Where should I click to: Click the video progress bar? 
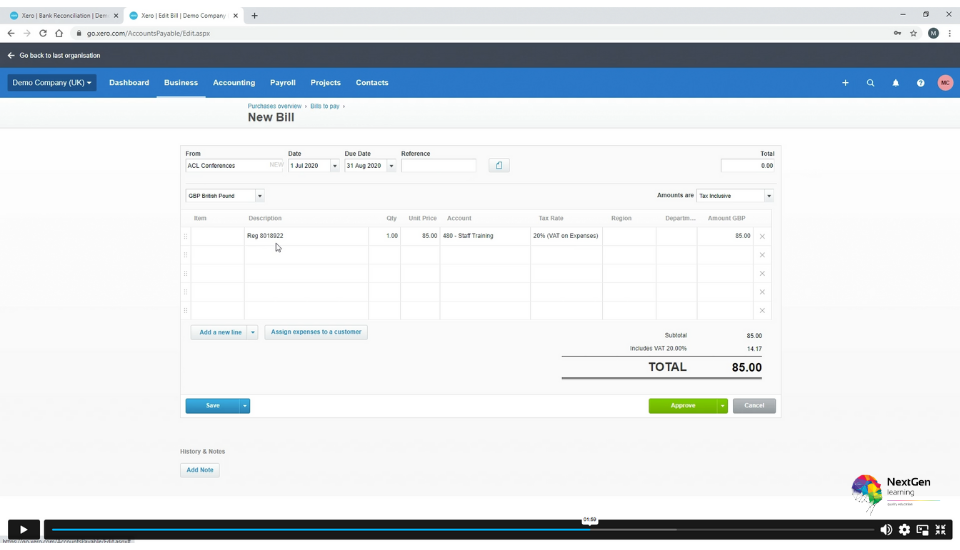click(400, 530)
